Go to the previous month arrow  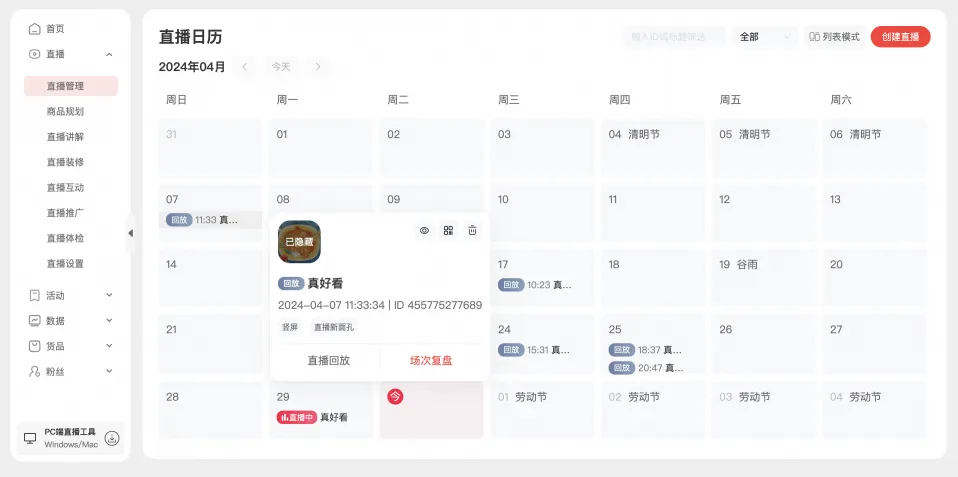245,67
